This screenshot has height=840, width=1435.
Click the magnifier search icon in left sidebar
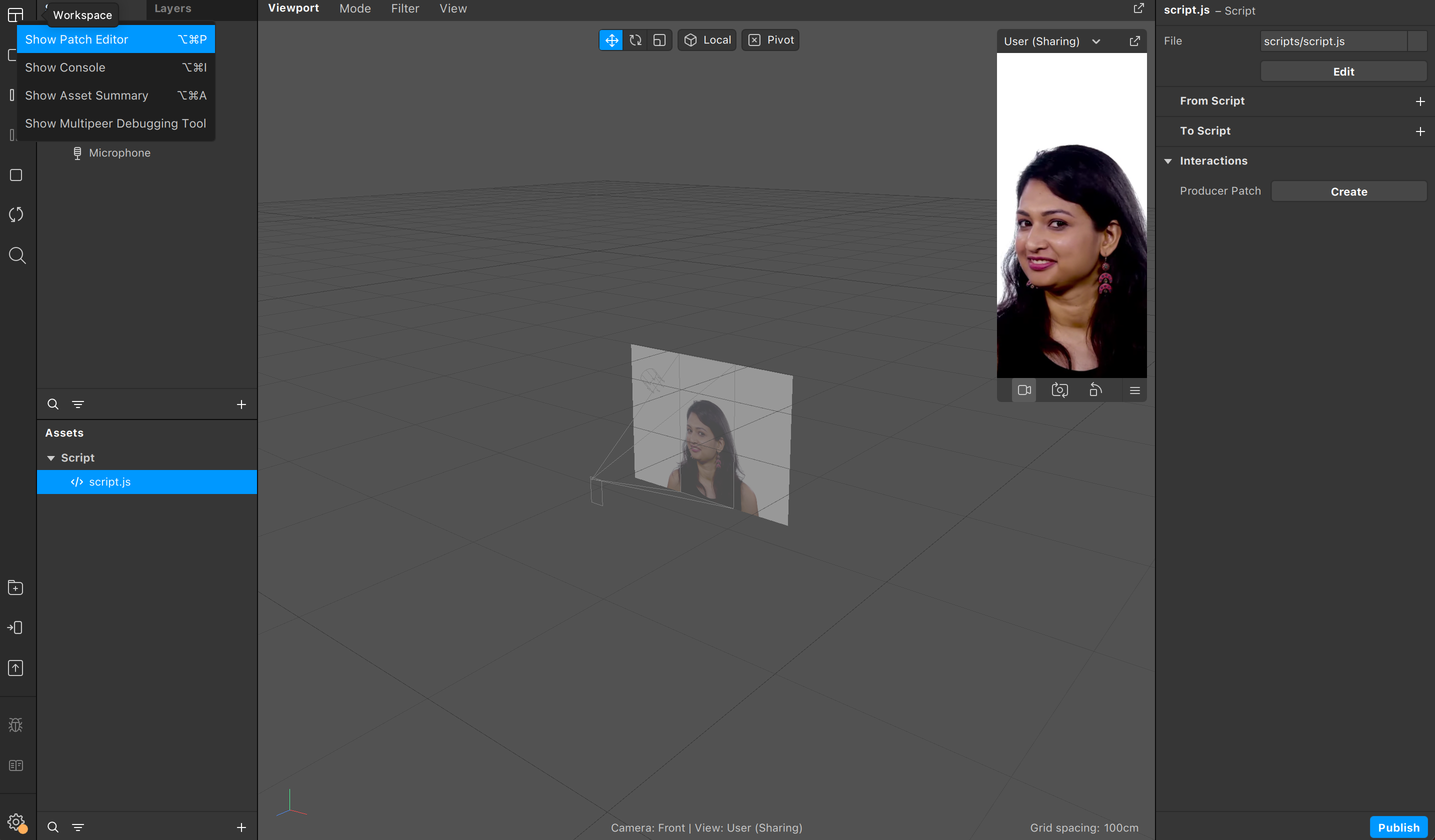(x=17, y=255)
